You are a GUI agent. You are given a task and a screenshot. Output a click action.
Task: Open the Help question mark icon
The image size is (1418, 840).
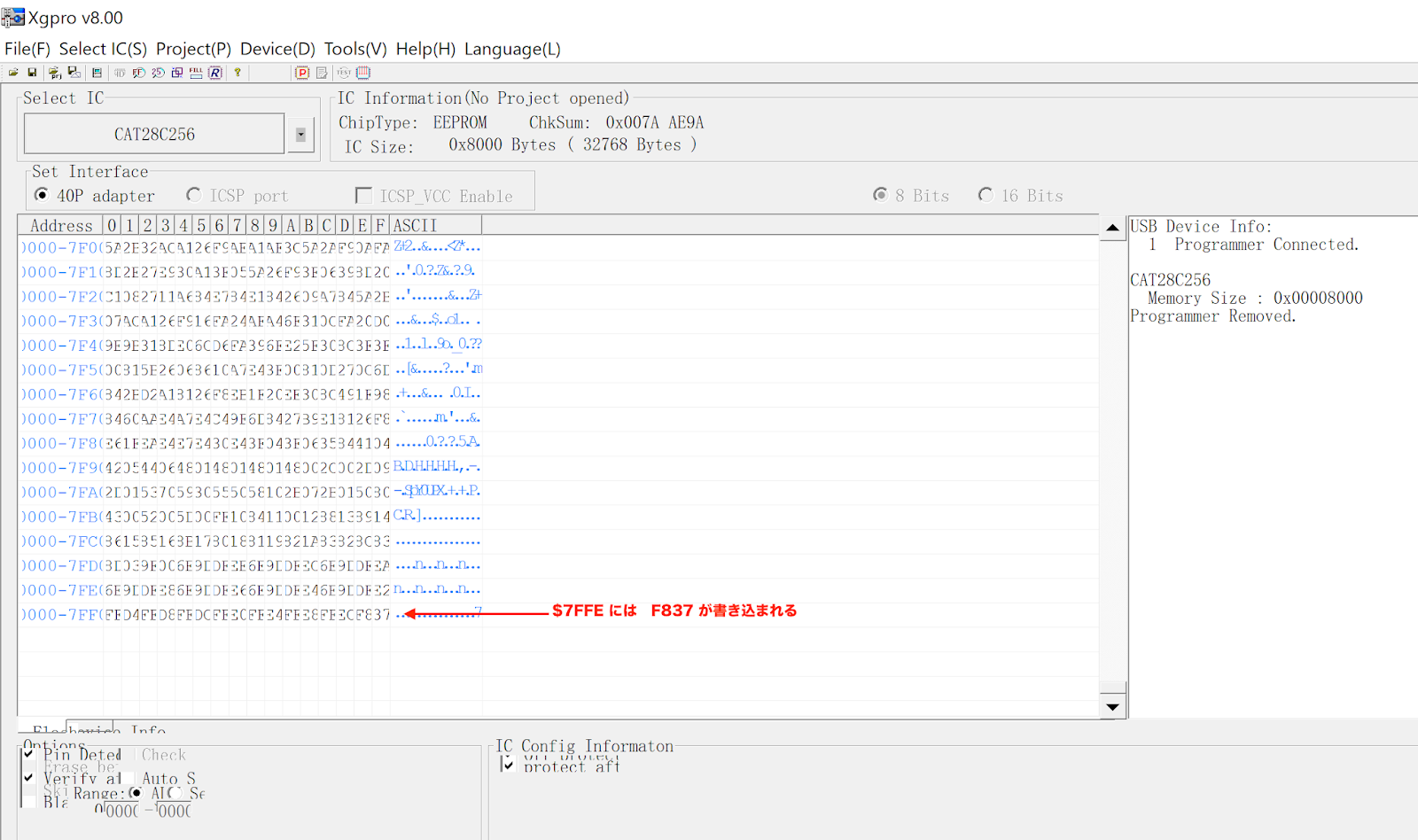(x=237, y=72)
